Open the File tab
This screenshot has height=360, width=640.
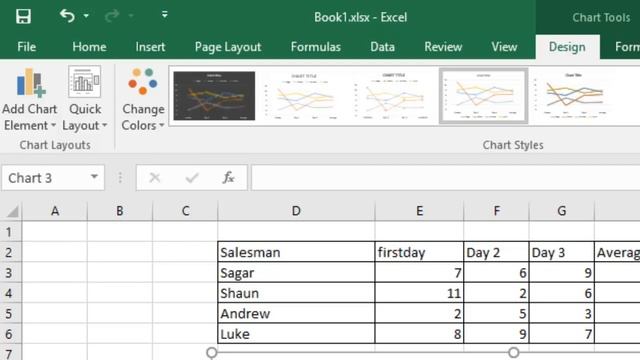27,47
